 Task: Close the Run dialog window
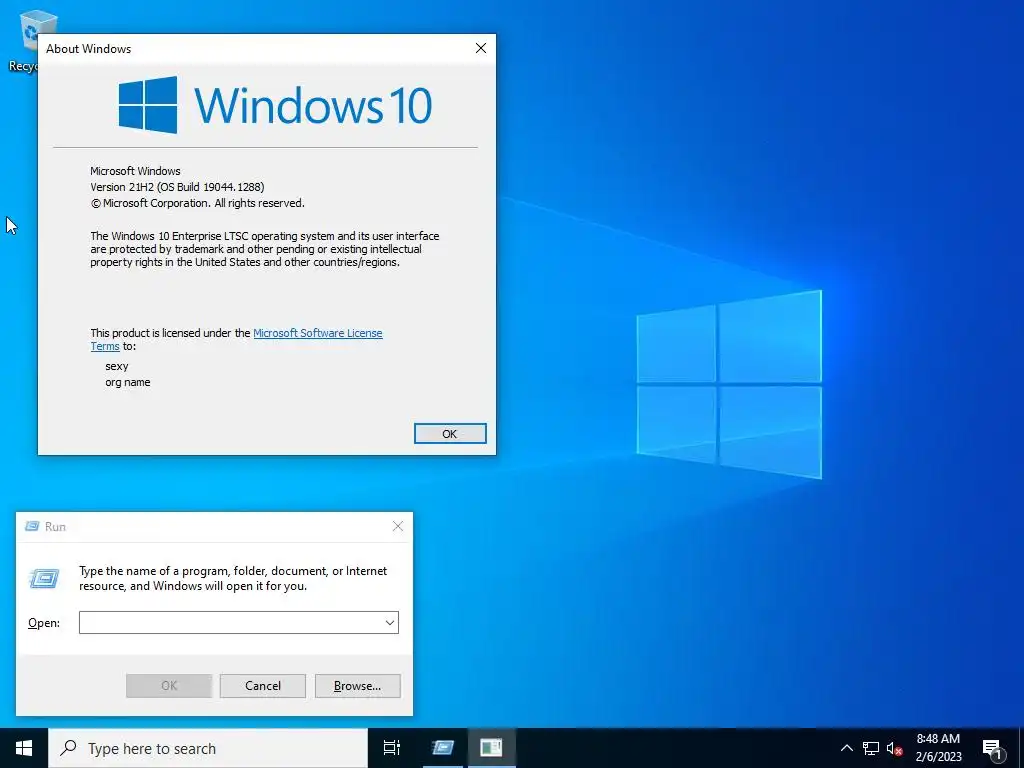pyautogui.click(x=398, y=526)
